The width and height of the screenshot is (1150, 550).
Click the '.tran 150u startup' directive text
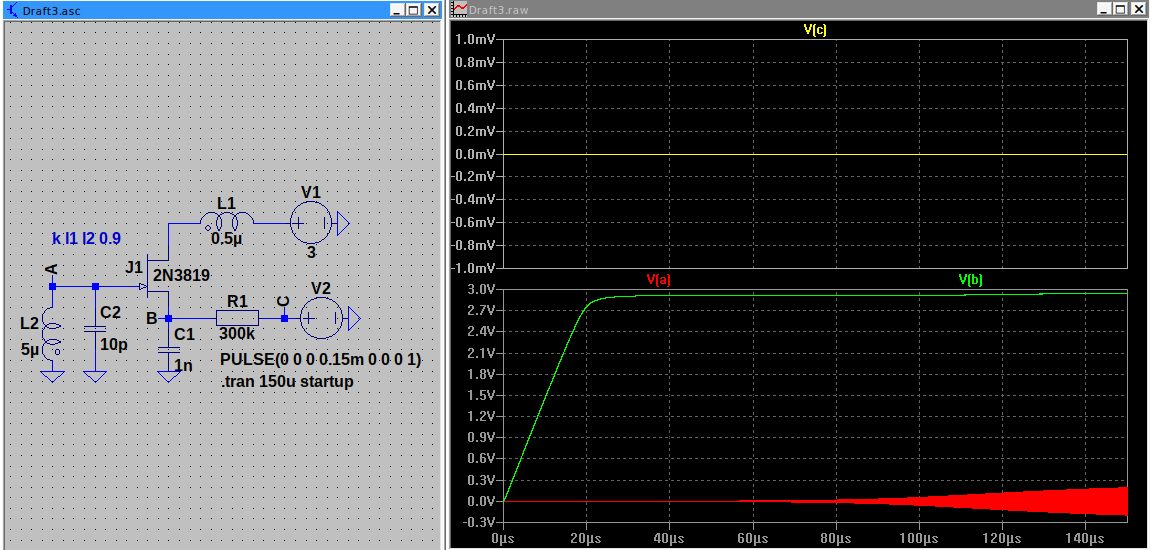point(286,381)
